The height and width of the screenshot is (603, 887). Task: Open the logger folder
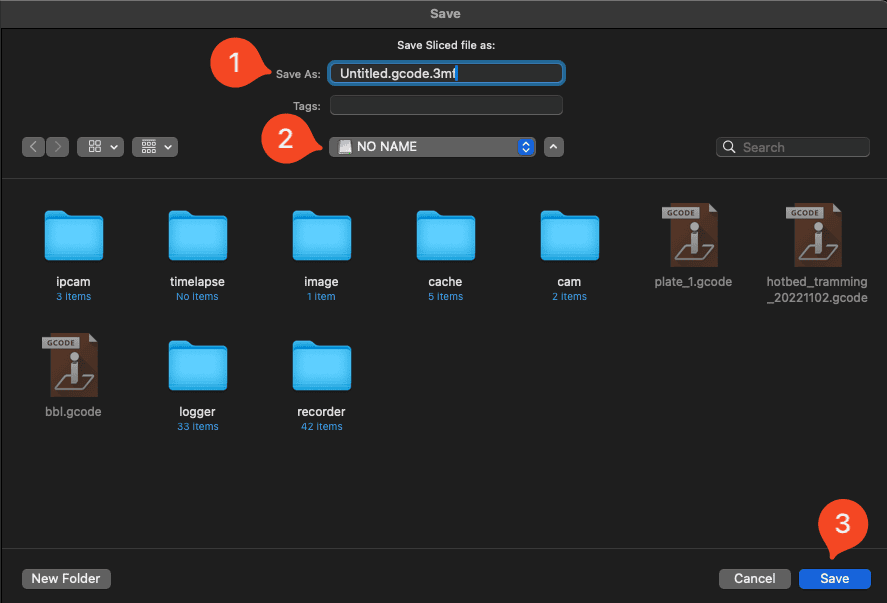(x=197, y=366)
